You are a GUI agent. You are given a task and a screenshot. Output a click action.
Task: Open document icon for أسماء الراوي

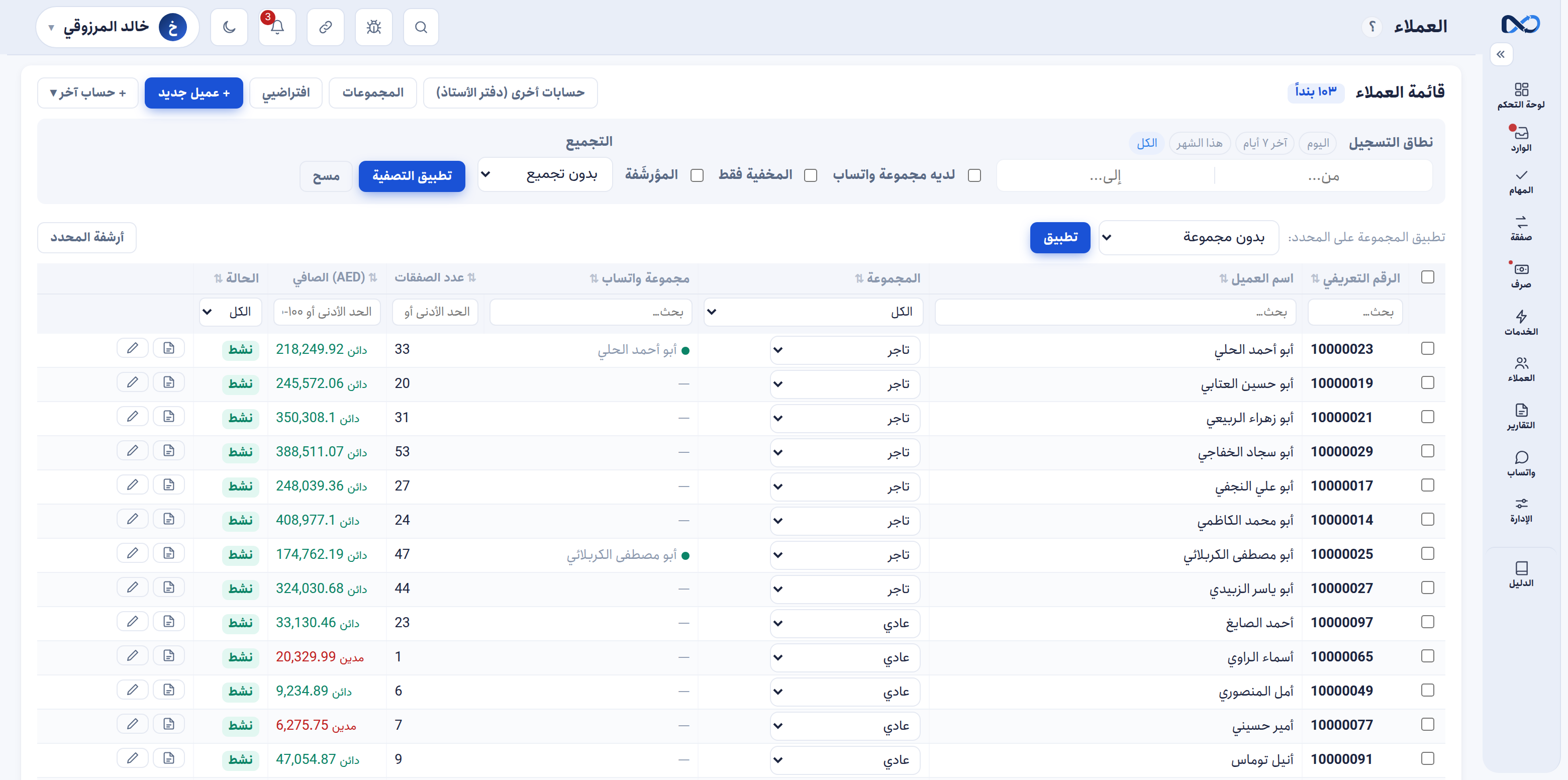click(x=168, y=655)
